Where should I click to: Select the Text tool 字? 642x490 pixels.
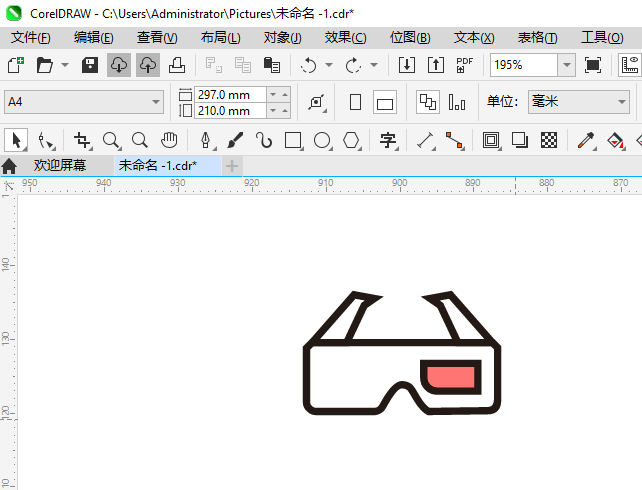(x=388, y=140)
